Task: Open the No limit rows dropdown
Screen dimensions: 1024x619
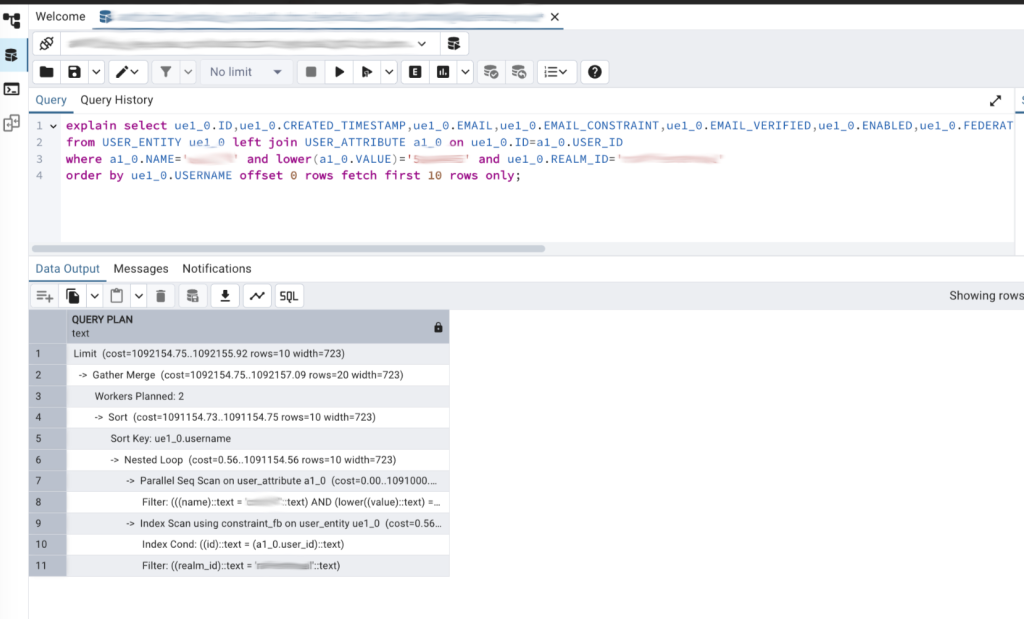Action: 246,72
